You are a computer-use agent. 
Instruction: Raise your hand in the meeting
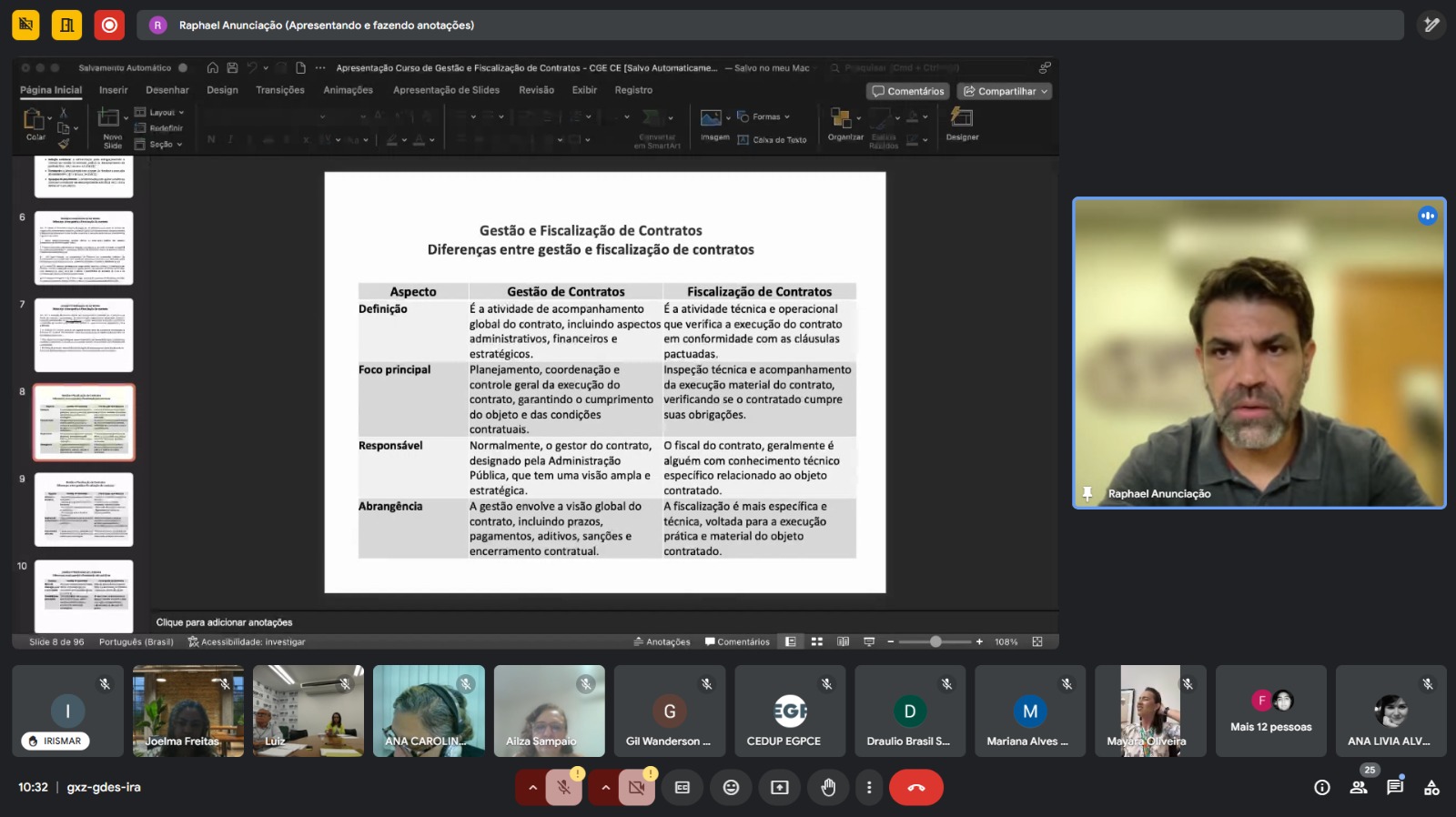click(828, 788)
